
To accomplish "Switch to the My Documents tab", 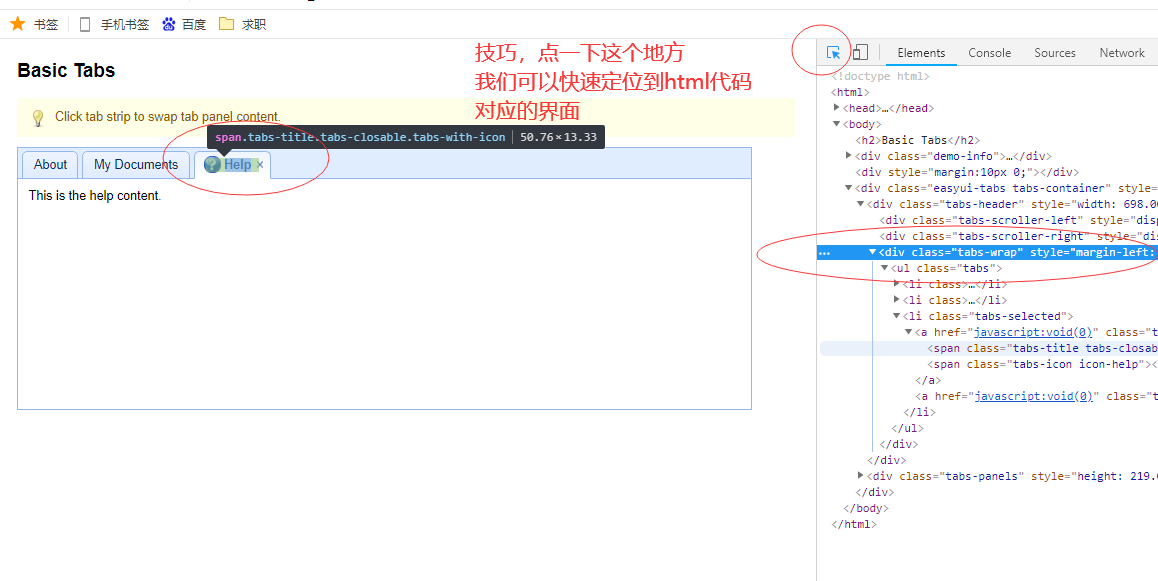I will (136, 165).
